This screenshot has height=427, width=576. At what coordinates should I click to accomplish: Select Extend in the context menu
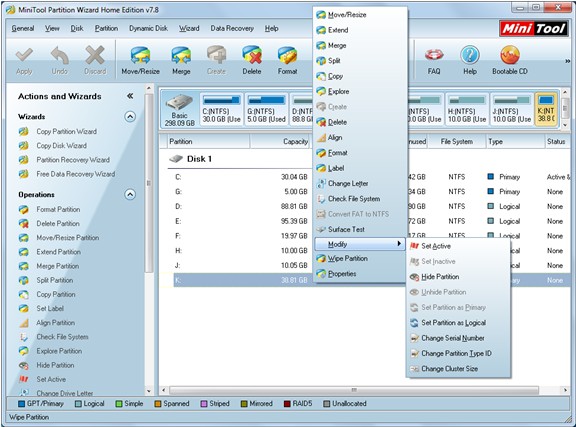[360, 30]
